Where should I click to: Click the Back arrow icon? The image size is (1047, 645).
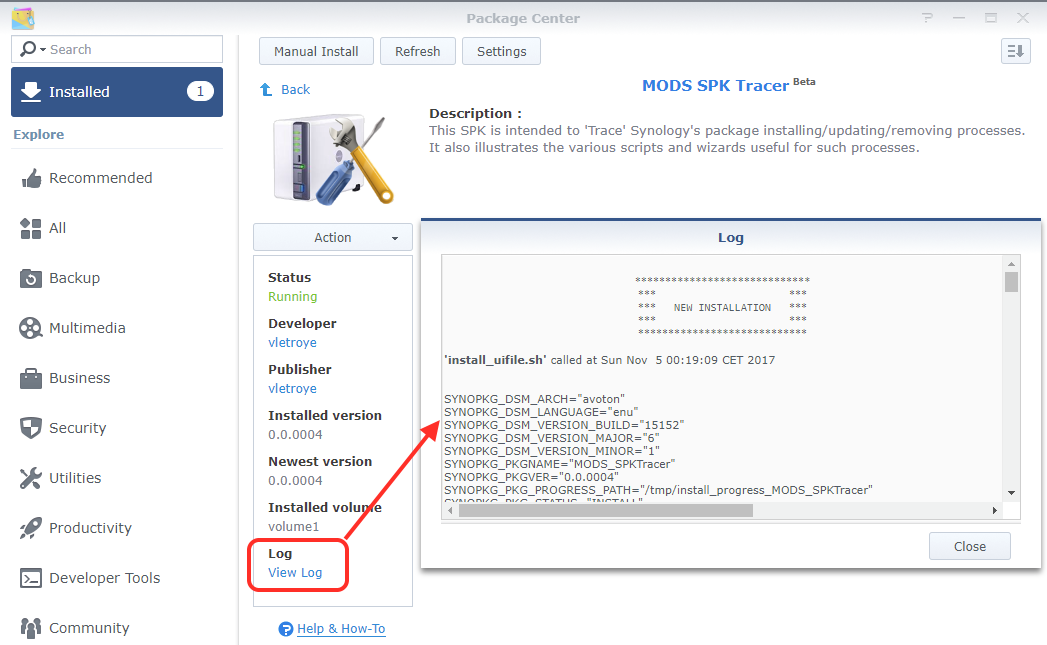click(266, 89)
